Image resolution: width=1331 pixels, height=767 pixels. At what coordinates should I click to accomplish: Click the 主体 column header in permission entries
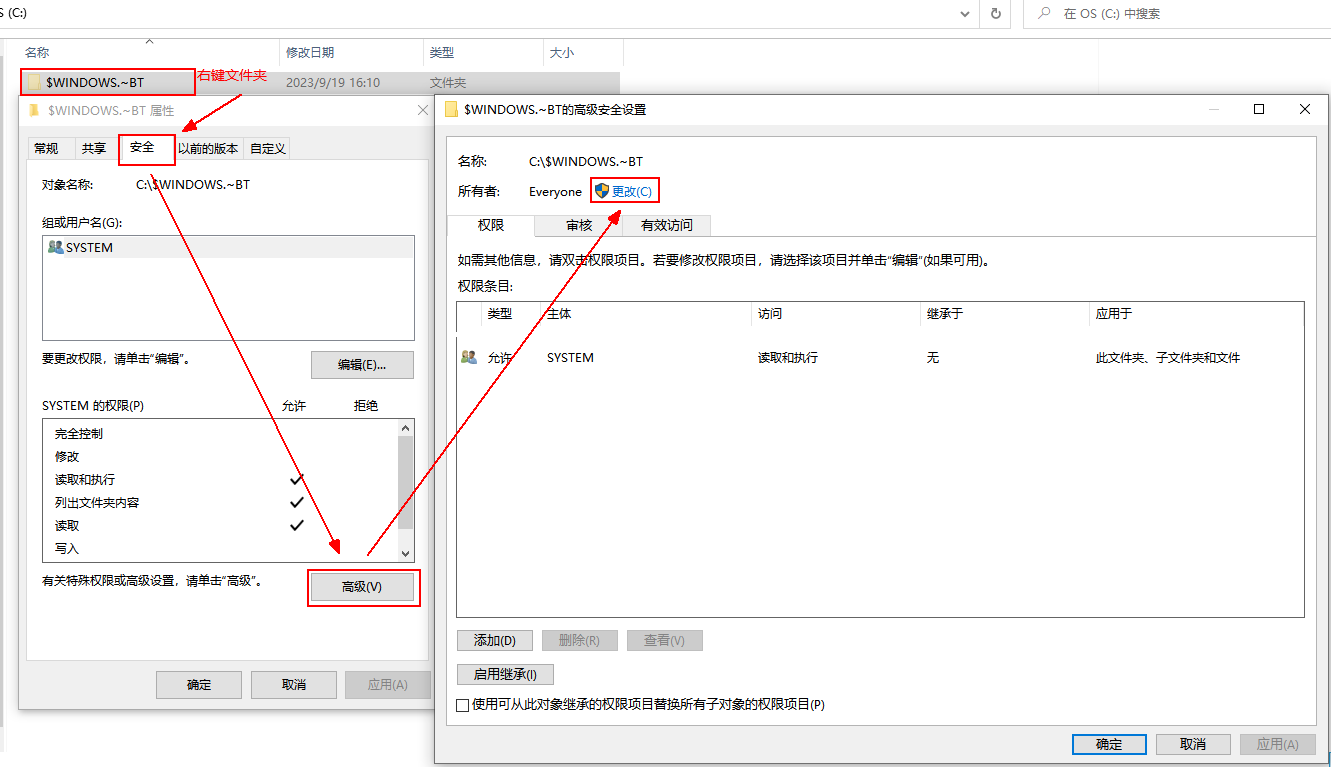coord(559,314)
